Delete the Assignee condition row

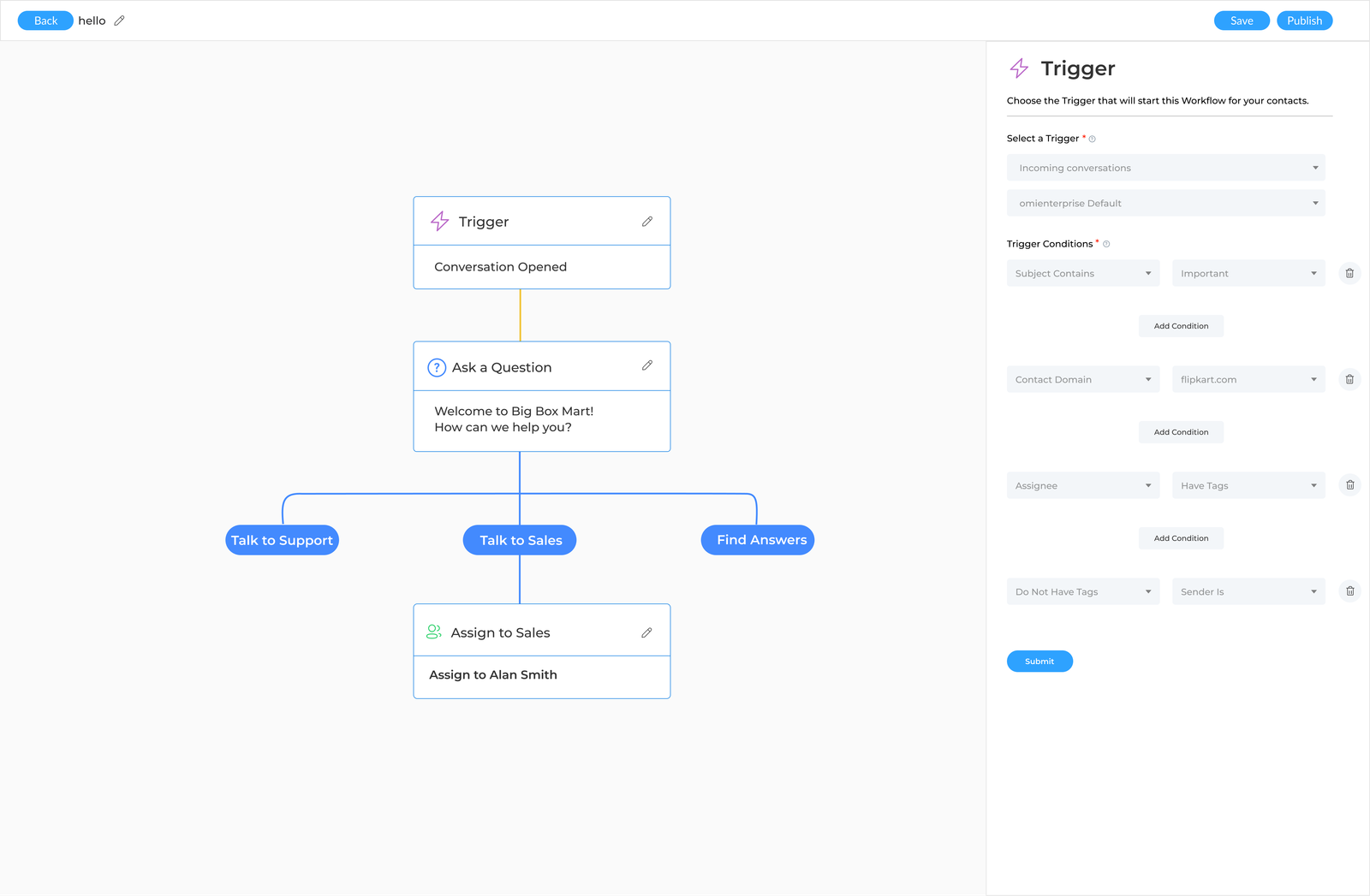pyautogui.click(x=1349, y=485)
